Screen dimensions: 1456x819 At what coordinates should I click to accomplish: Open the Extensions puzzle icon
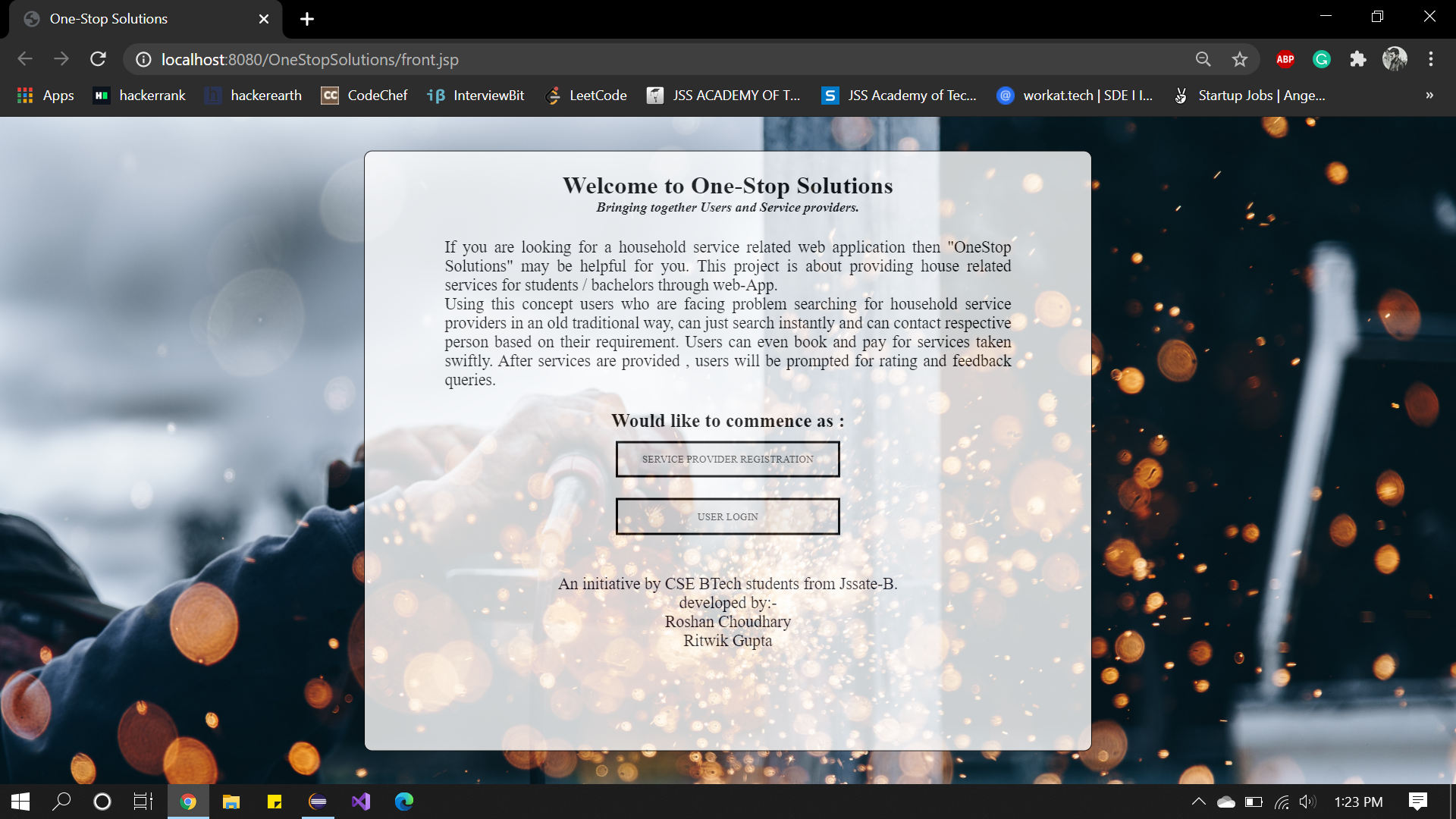tap(1358, 59)
